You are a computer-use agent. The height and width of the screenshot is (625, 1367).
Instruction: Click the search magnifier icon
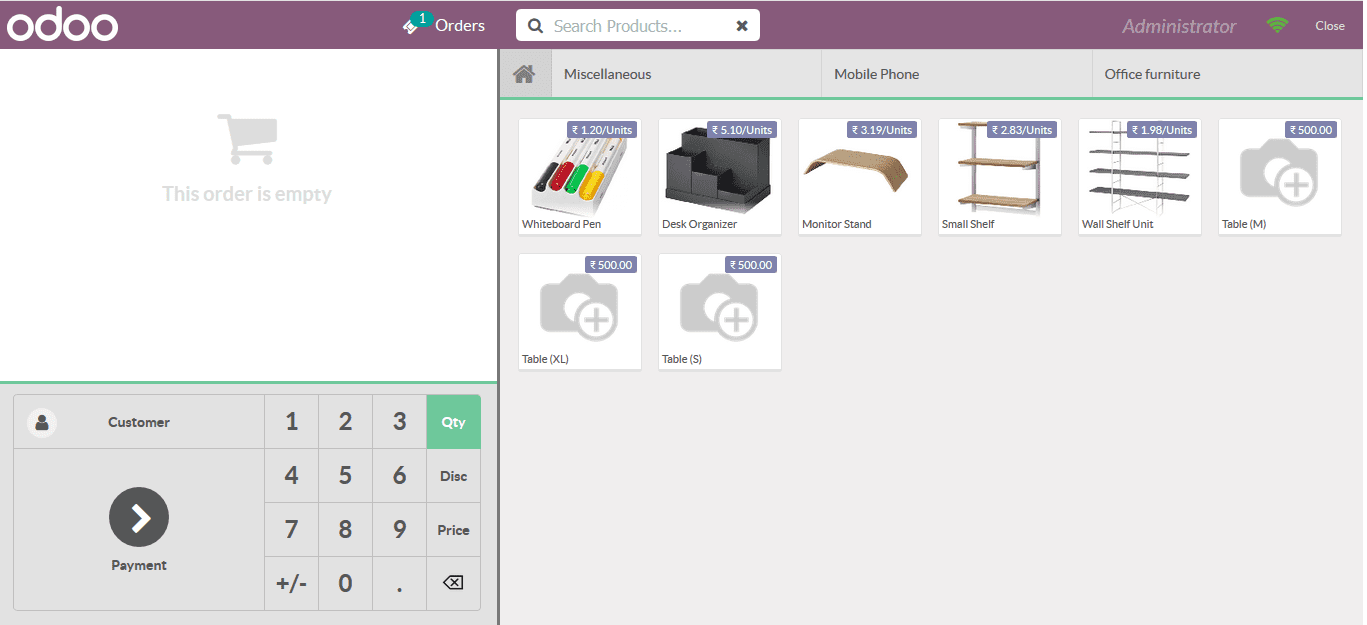pos(534,25)
